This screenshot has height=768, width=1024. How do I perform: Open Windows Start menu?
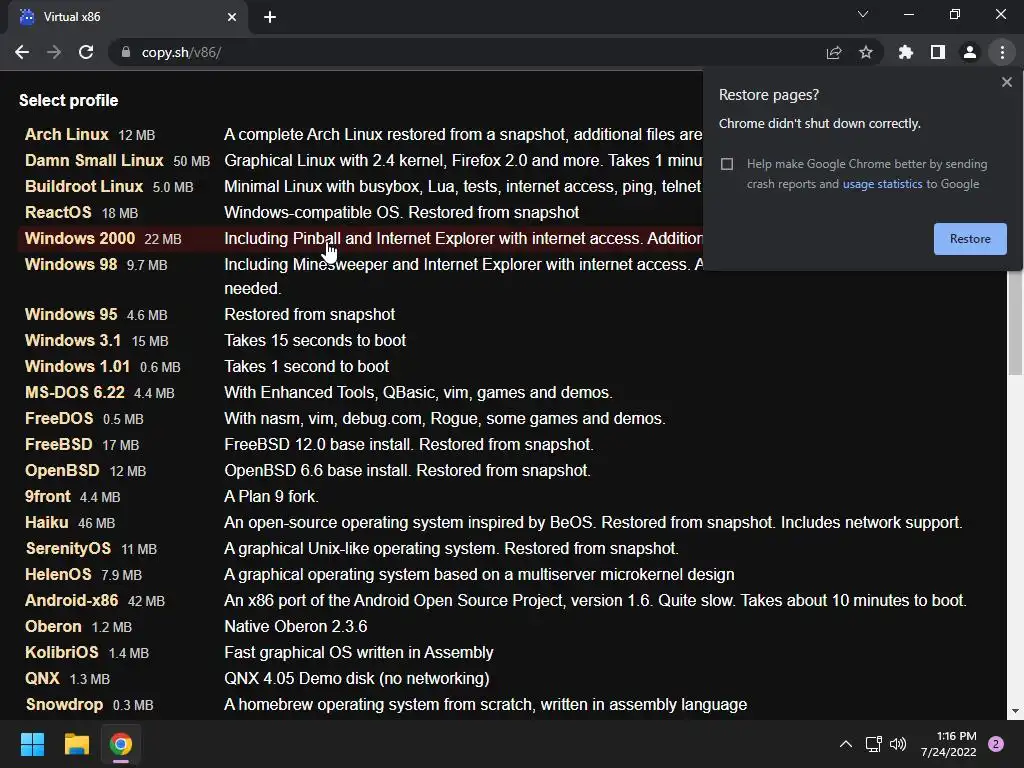pos(32,744)
